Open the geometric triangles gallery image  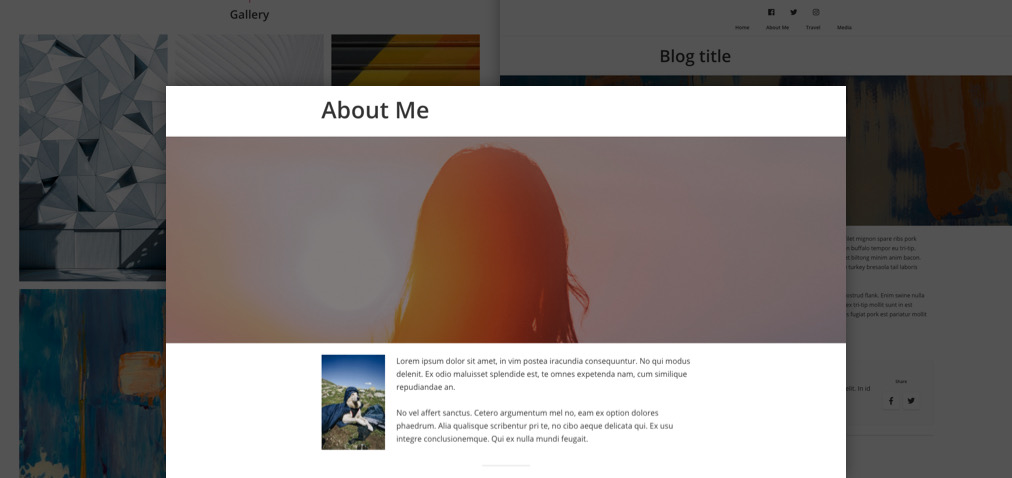[x=92, y=157]
